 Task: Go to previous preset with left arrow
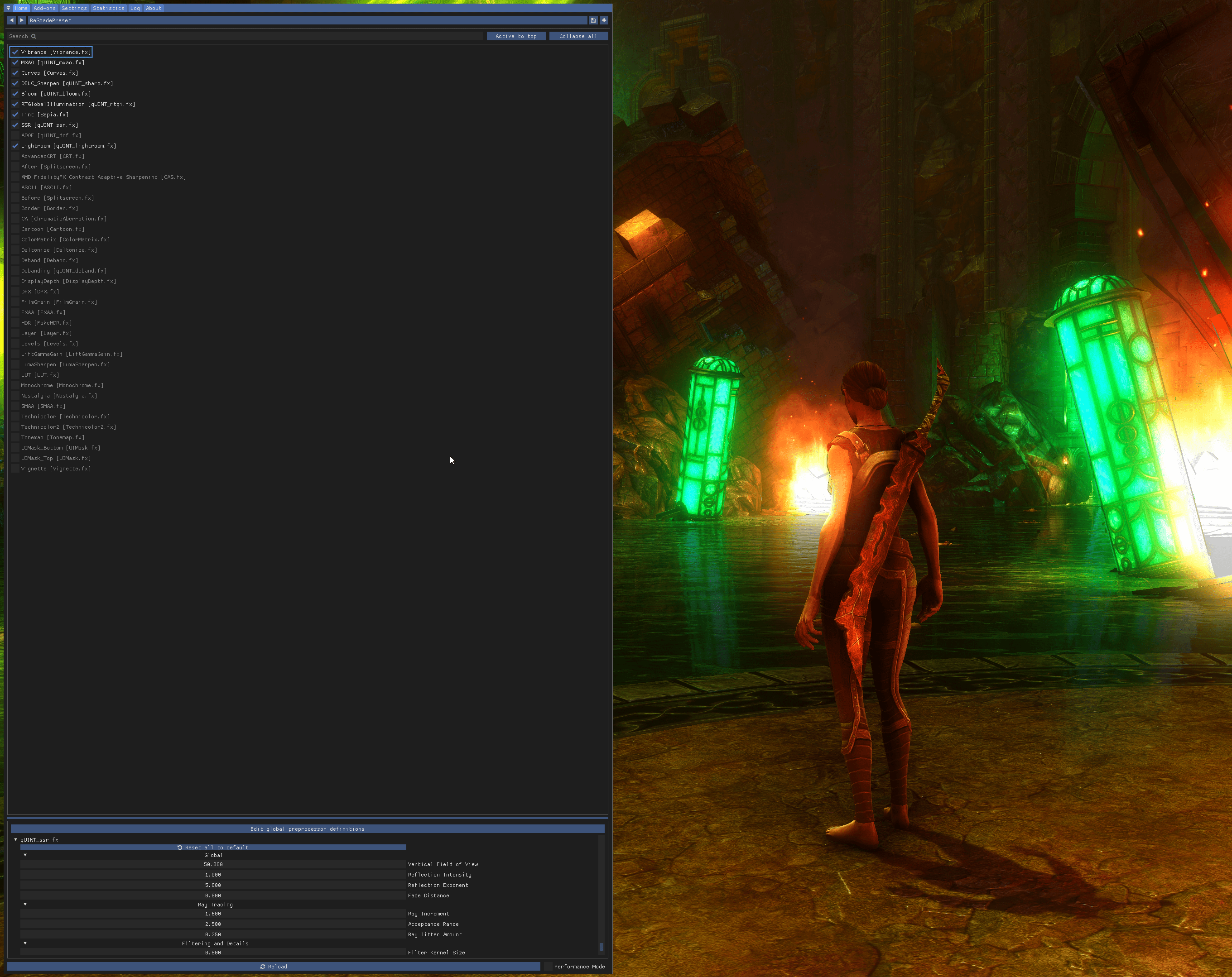pyautogui.click(x=11, y=20)
